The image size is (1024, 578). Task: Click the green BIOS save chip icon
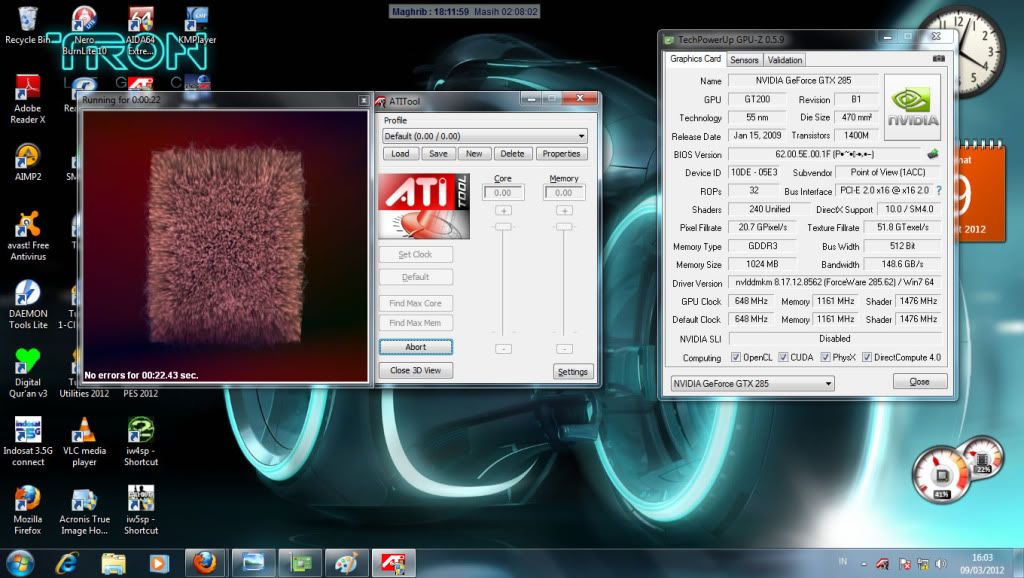pos(933,154)
